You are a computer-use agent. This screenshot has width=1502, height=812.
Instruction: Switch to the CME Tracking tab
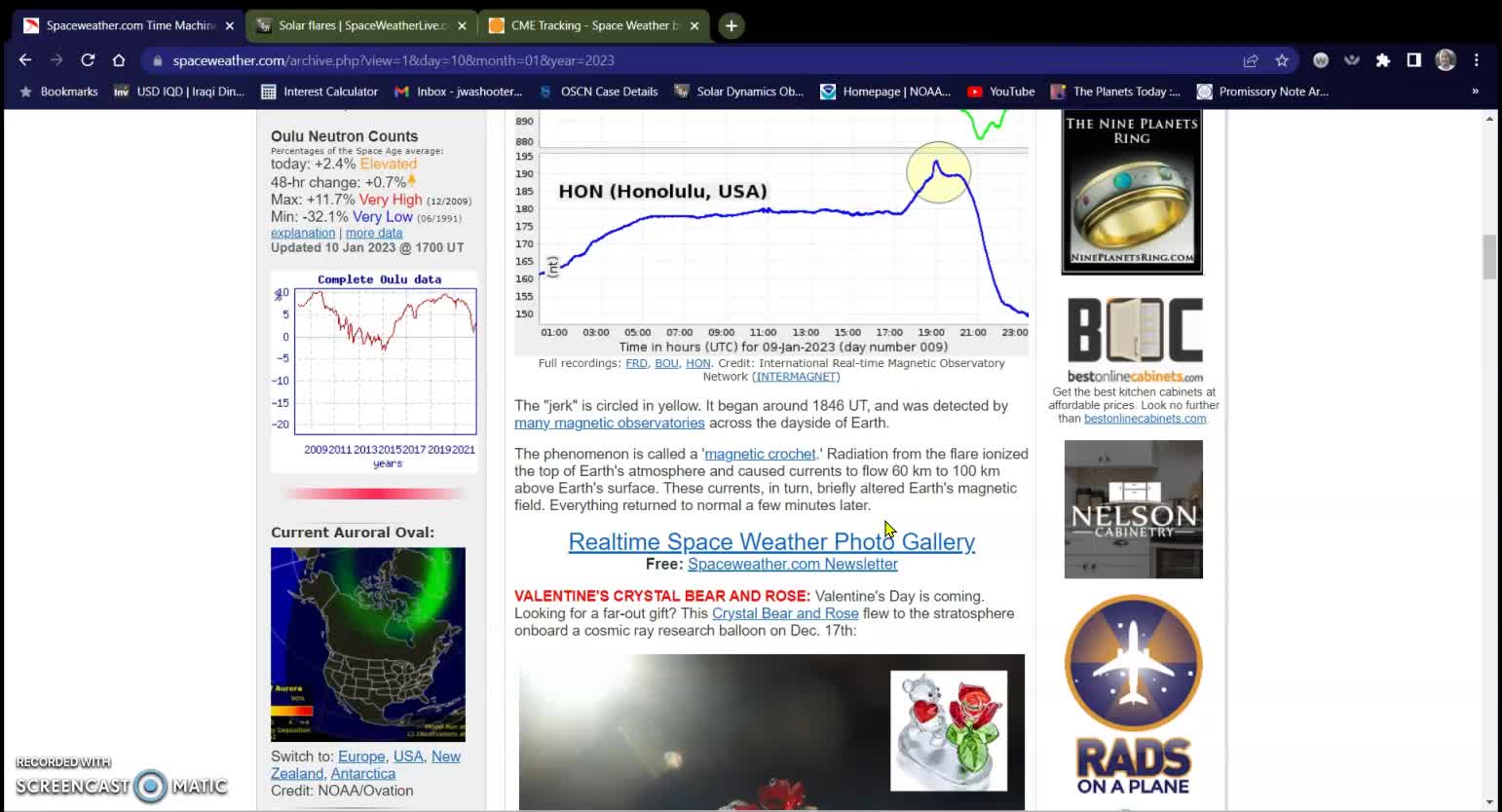[x=594, y=25]
